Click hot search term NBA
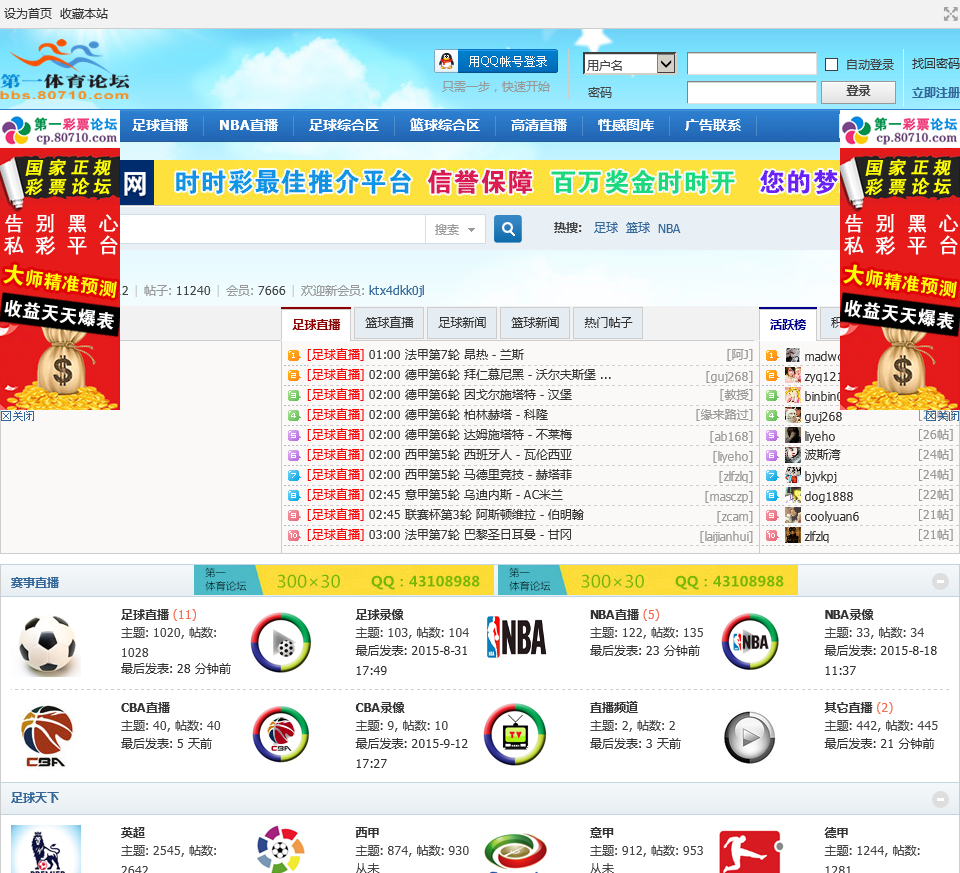Image resolution: width=960 pixels, height=873 pixels. click(669, 229)
